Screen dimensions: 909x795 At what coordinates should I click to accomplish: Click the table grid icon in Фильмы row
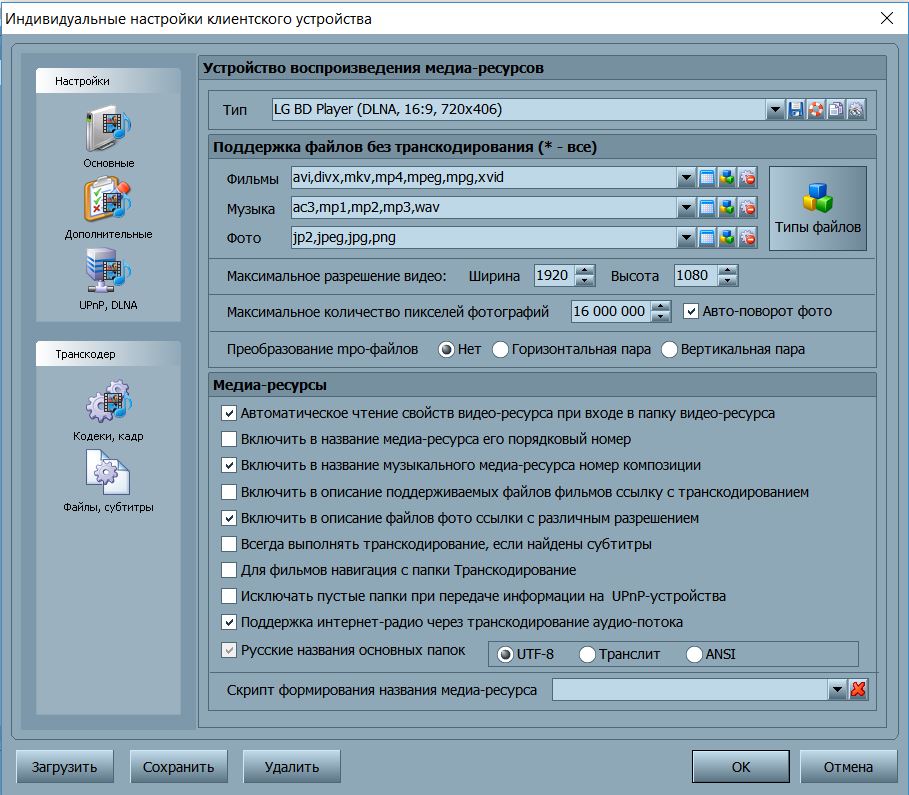tap(707, 179)
